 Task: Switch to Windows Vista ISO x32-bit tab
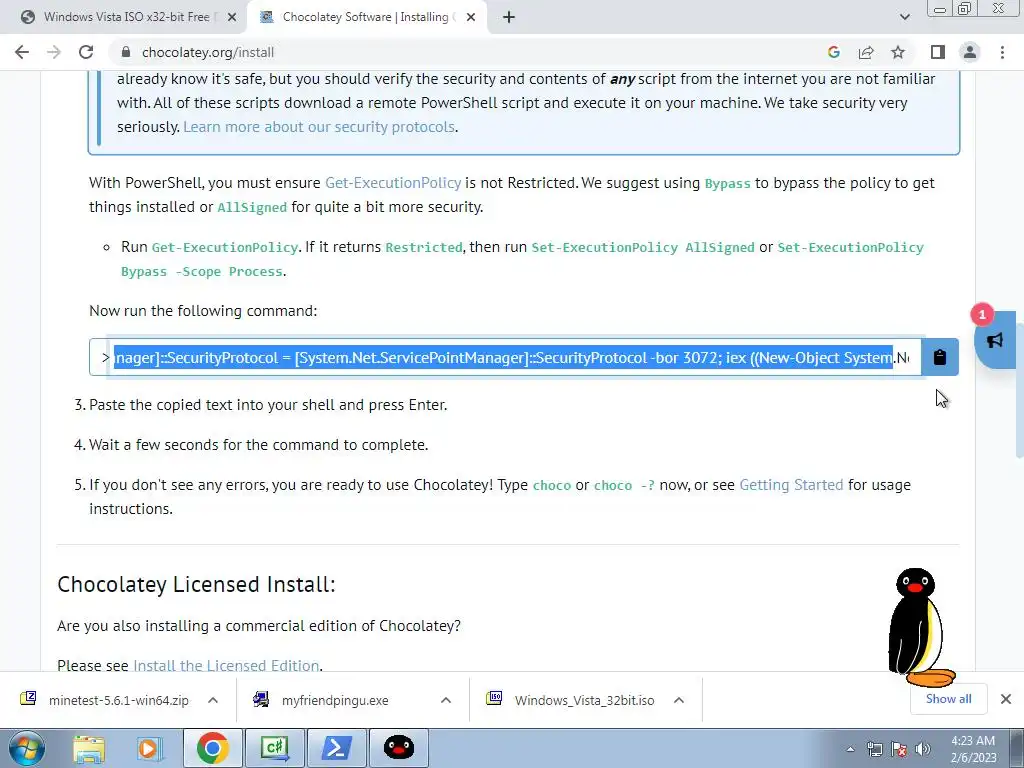click(x=128, y=17)
